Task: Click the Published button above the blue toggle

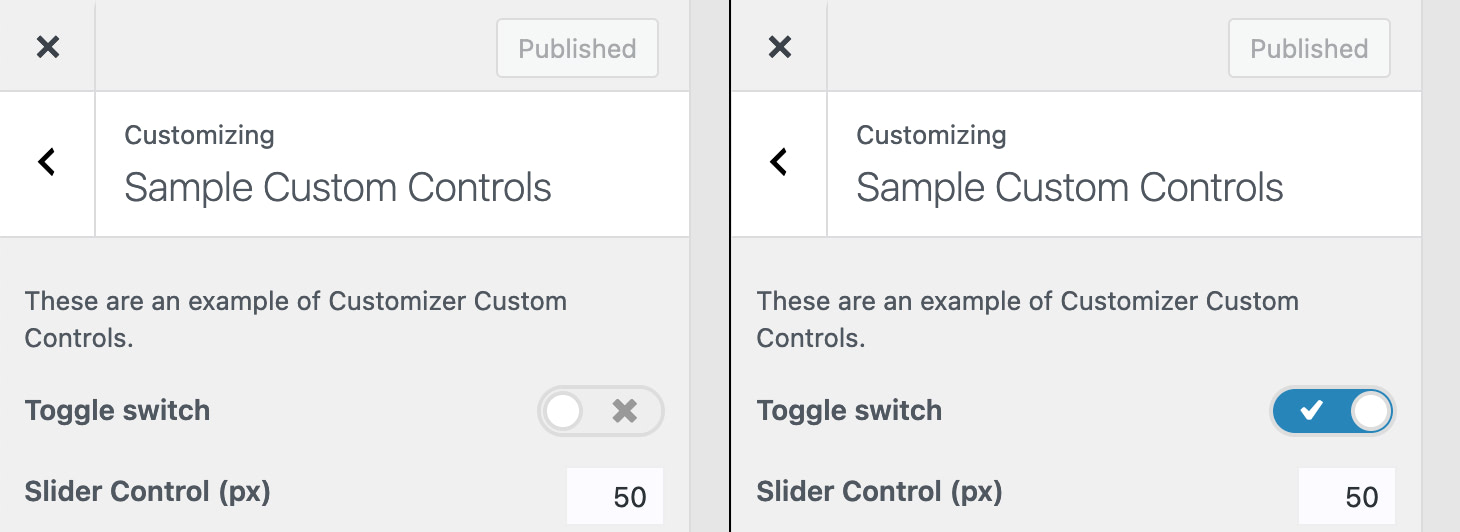Action: 1310,48
